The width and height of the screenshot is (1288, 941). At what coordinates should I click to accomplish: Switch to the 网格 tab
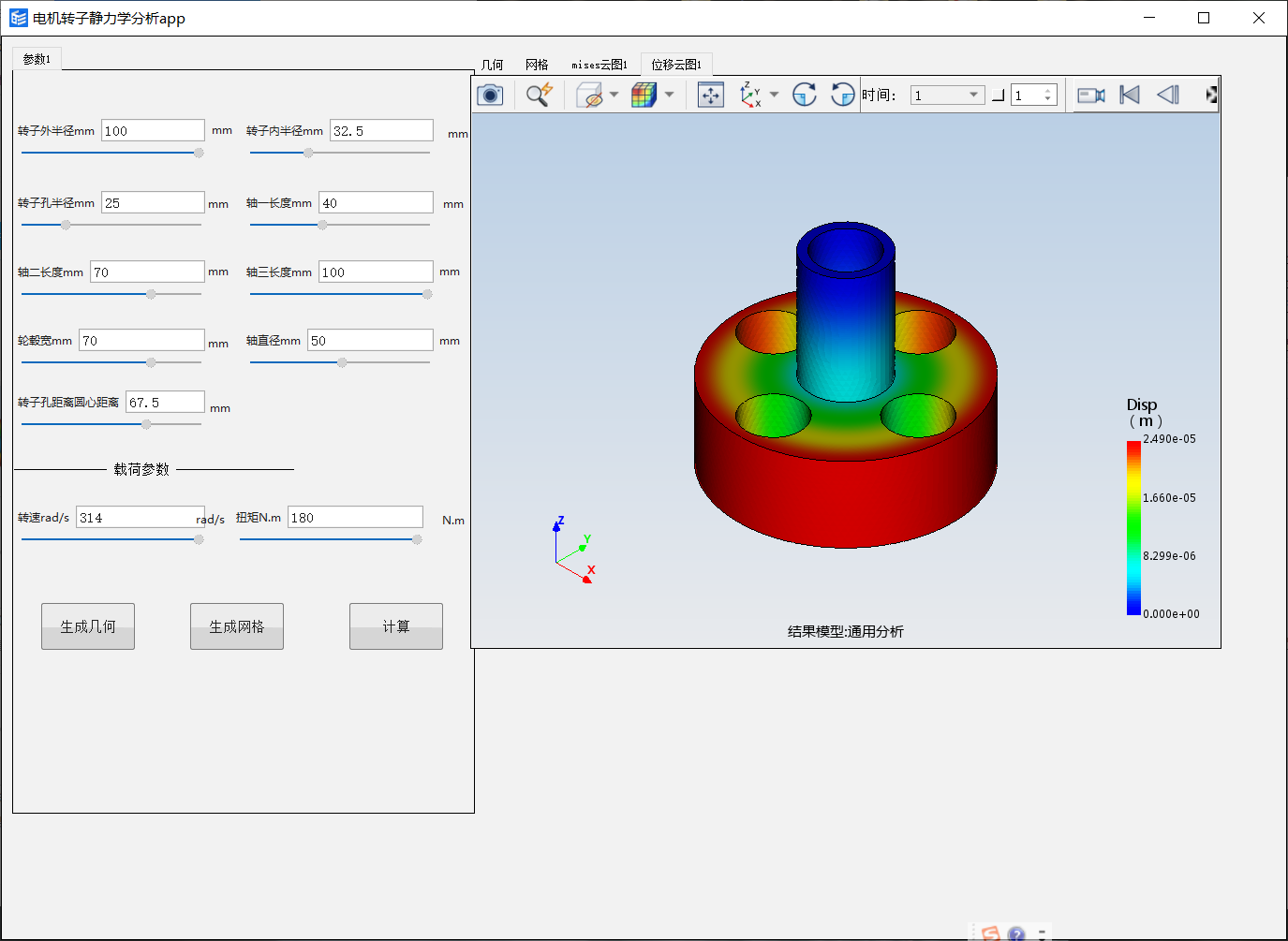coord(537,65)
